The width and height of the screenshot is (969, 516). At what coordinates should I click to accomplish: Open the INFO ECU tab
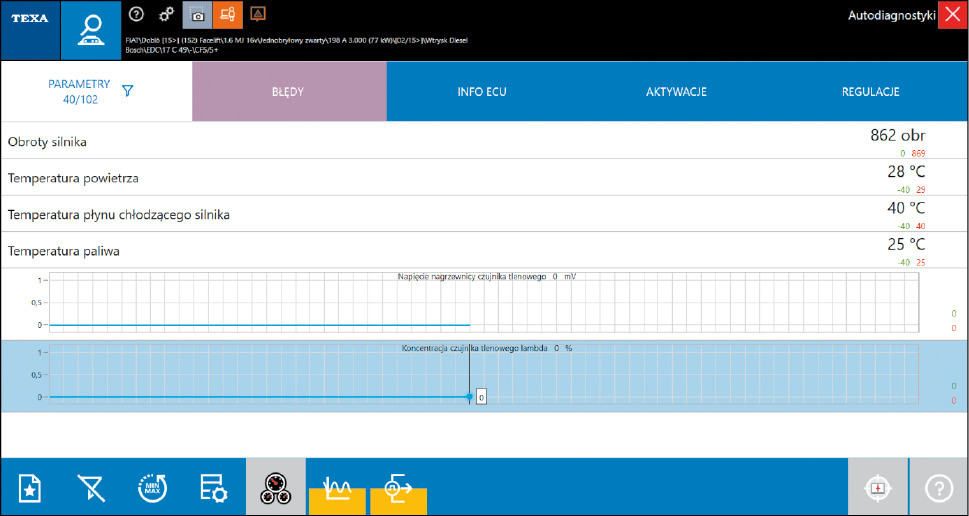click(x=482, y=92)
